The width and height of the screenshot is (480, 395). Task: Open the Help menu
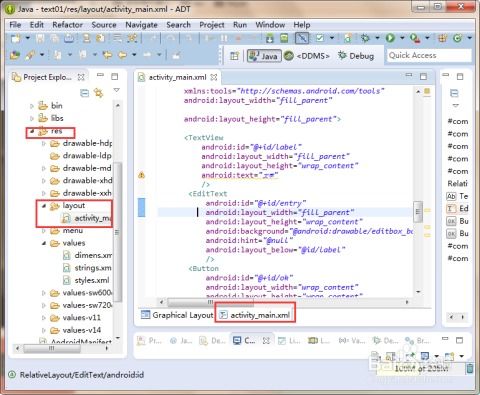point(302,25)
